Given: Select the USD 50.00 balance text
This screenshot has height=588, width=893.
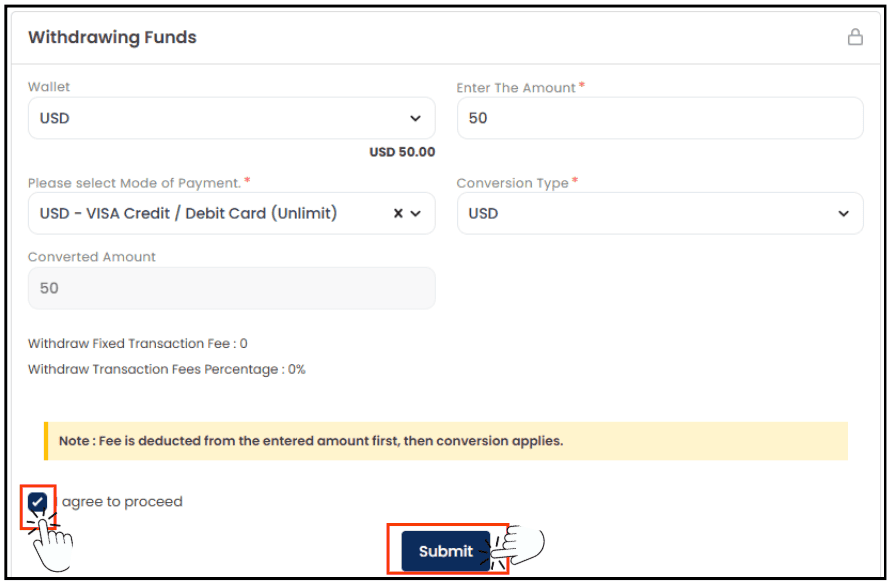Looking at the screenshot, I should (x=402, y=152).
